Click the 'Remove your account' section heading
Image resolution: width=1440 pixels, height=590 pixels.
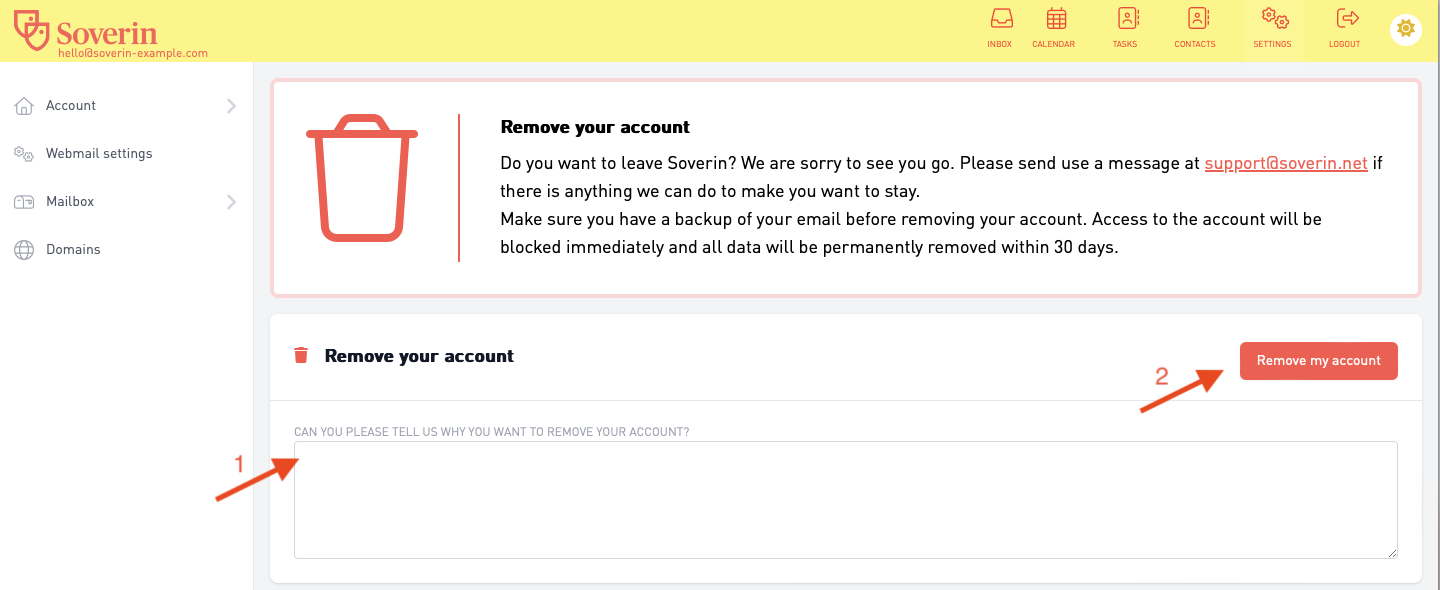[x=419, y=356]
